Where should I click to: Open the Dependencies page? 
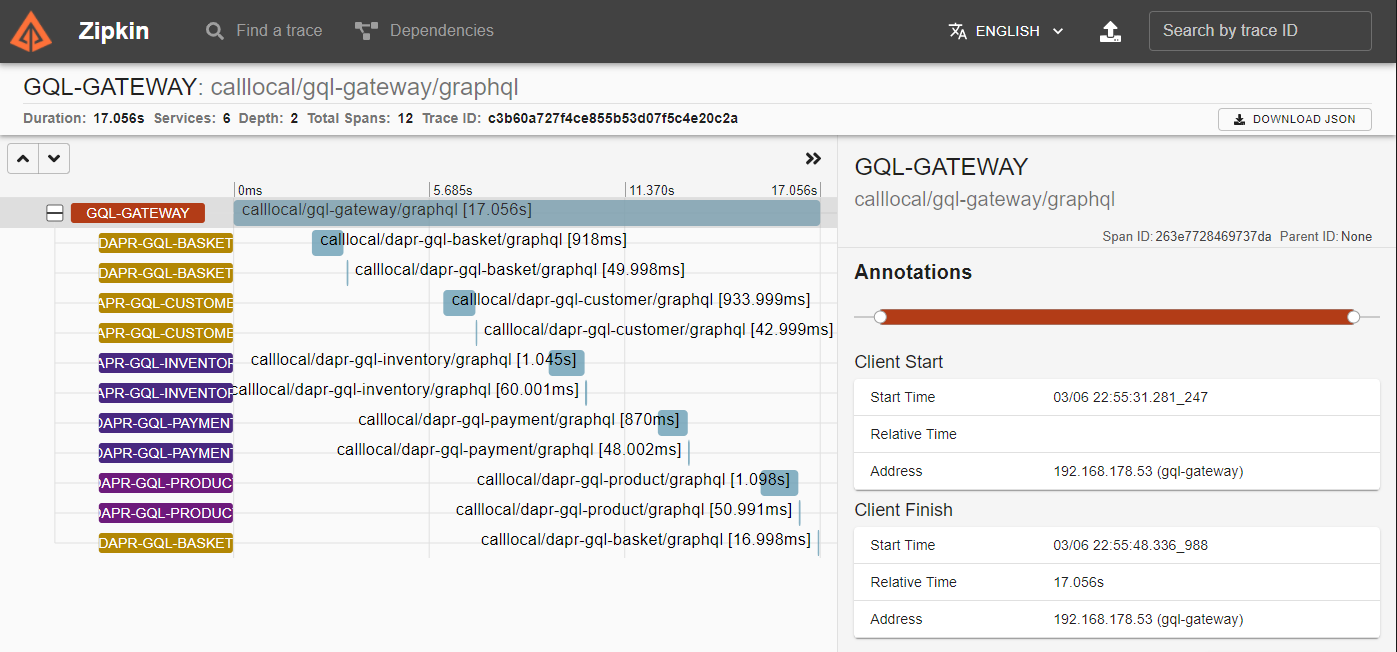424,31
